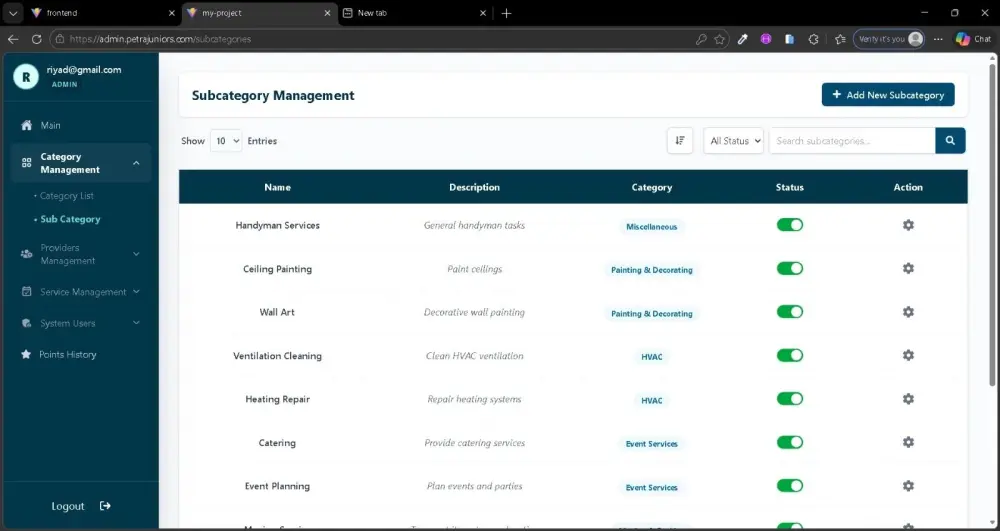The height and width of the screenshot is (531, 1000).
Task: Click the browser back arrow
Action: [13, 39]
